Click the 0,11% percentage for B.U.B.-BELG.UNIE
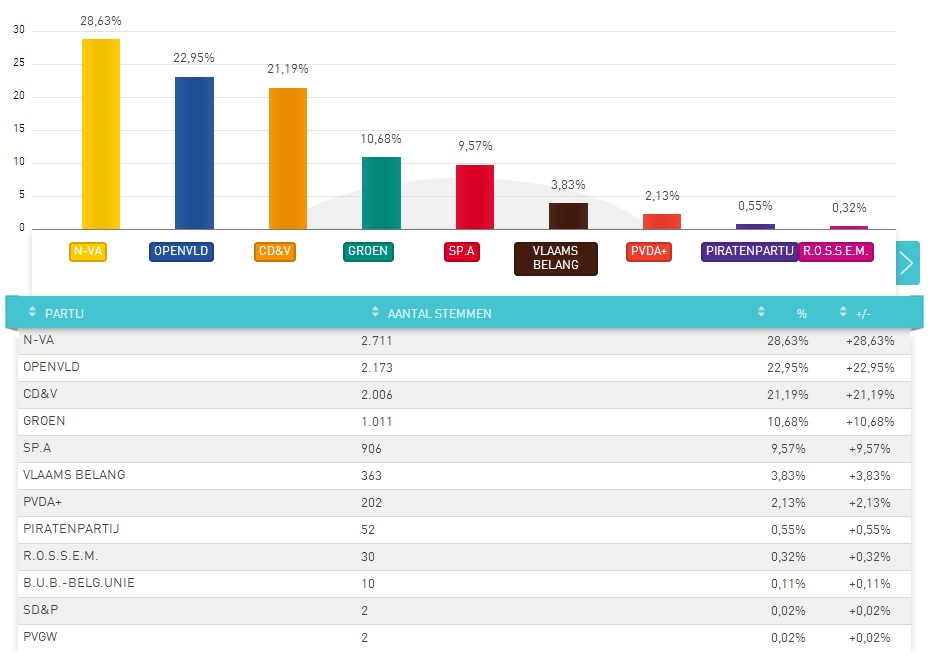The height and width of the screenshot is (670, 934). [788, 584]
